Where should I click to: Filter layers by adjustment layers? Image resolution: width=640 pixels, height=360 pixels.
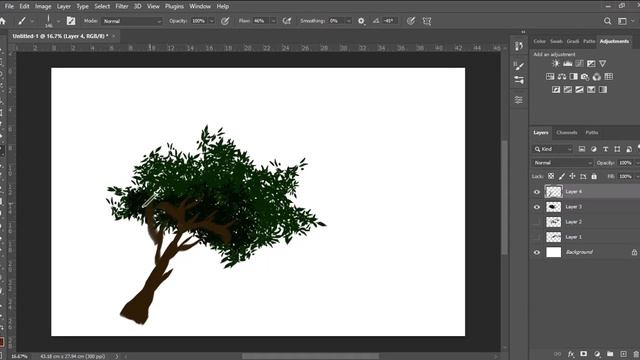[593, 149]
